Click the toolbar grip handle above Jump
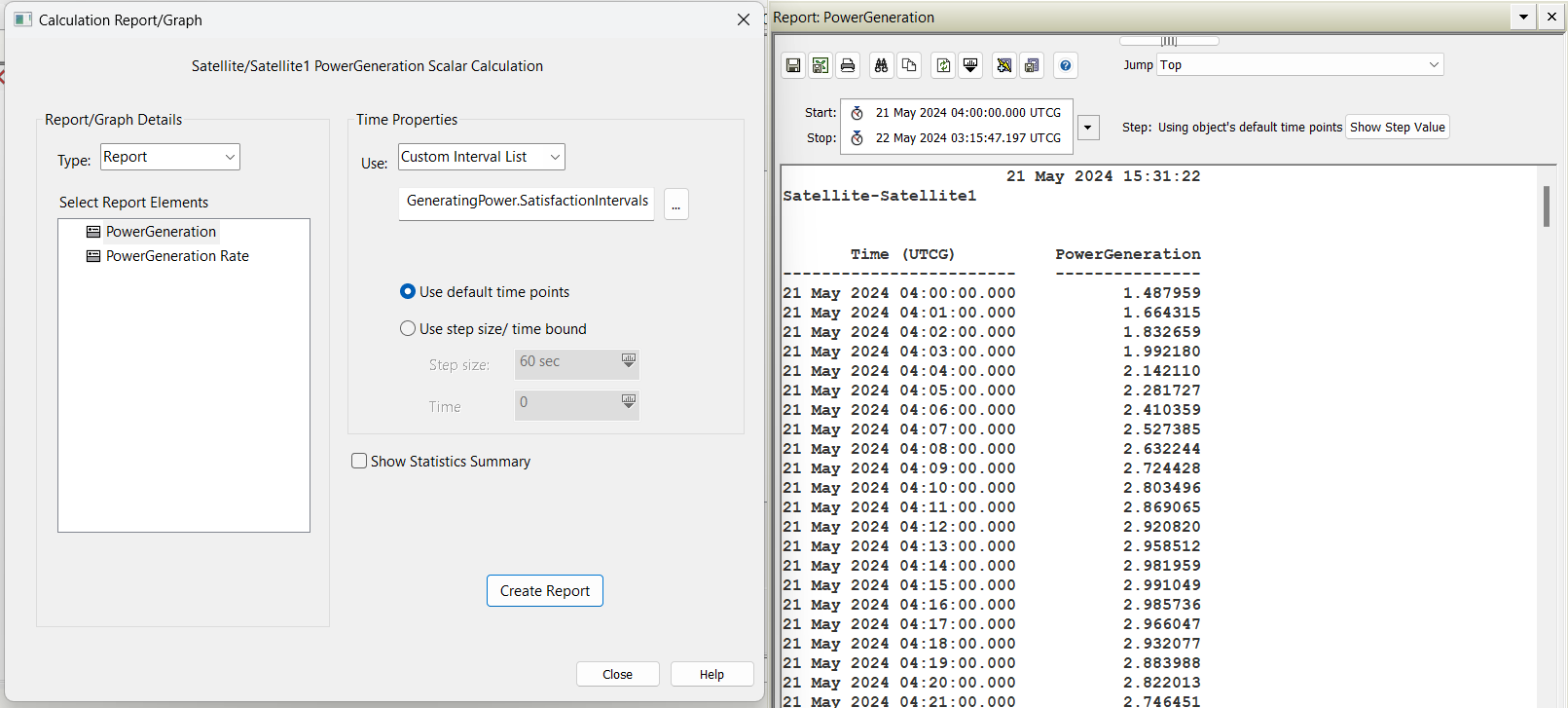This screenshot has height=708, width=1568. click(x=1169, y=41)
